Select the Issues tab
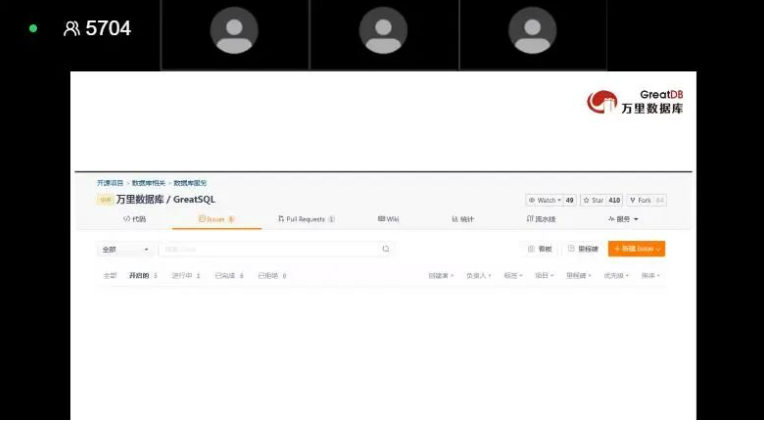Image resolution: width=764 pixels, height=424 pixels. [x=216, y=219]
